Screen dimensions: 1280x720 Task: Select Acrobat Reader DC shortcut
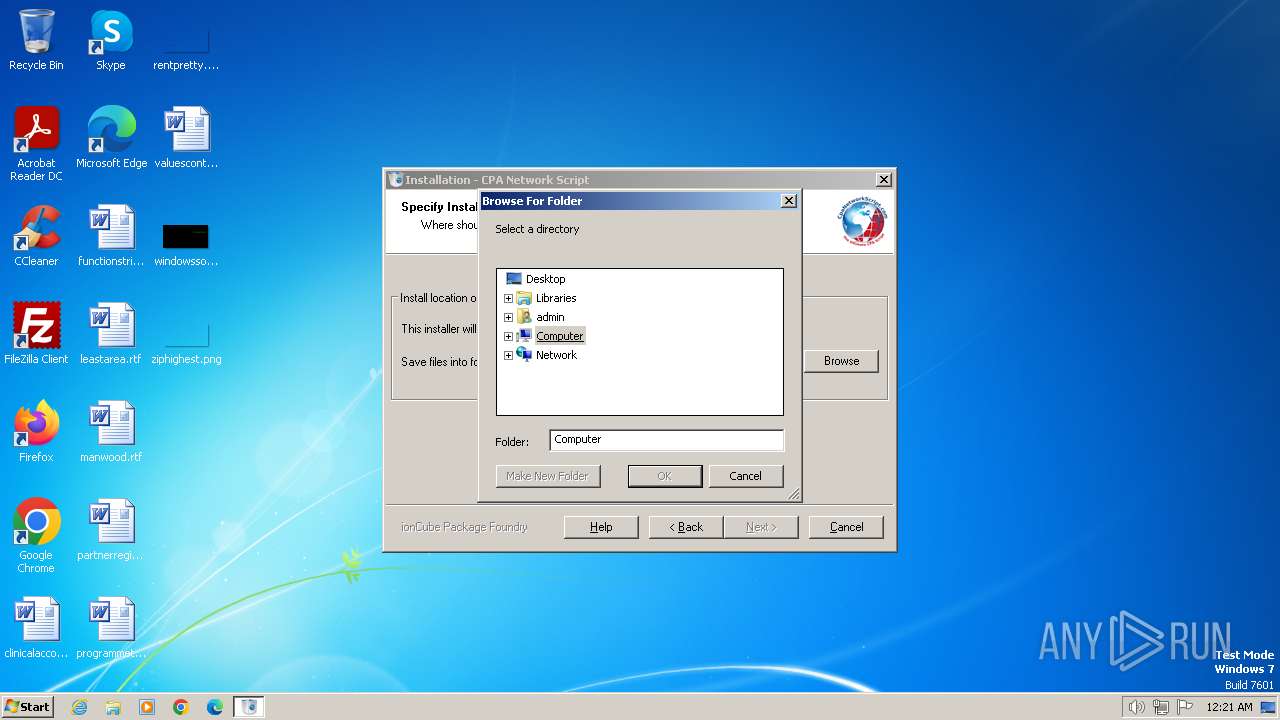[36, 145]
